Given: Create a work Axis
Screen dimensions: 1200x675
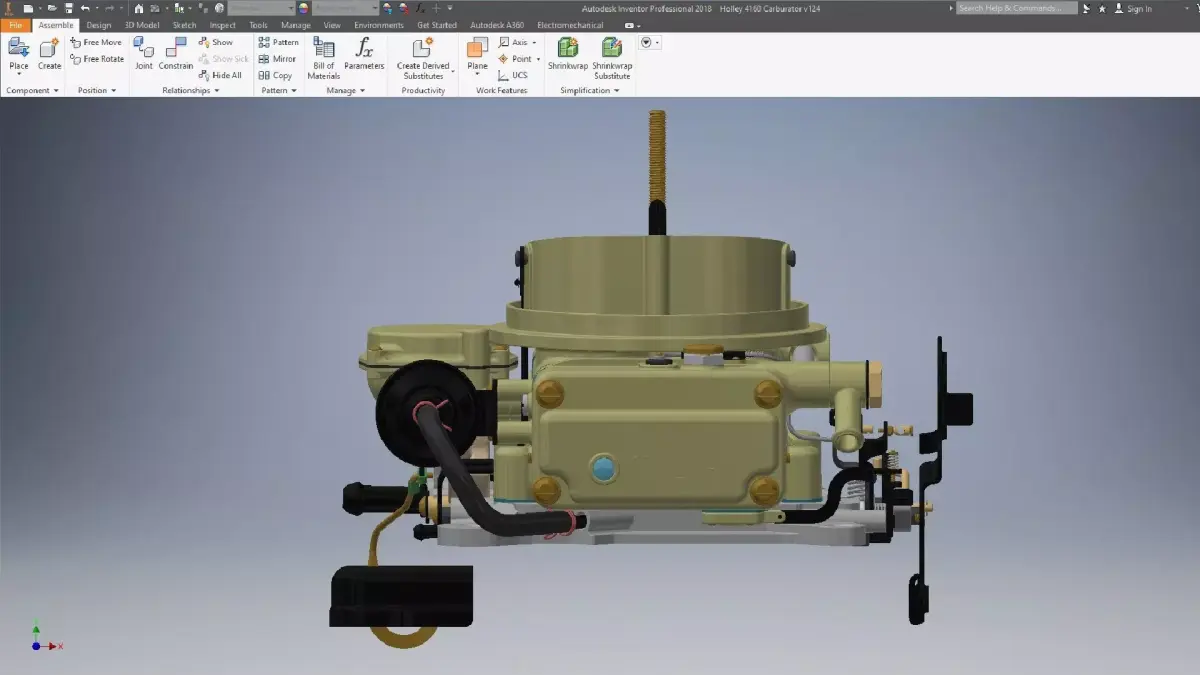Looking at the screenshot, I should click(x=514, y=43).
